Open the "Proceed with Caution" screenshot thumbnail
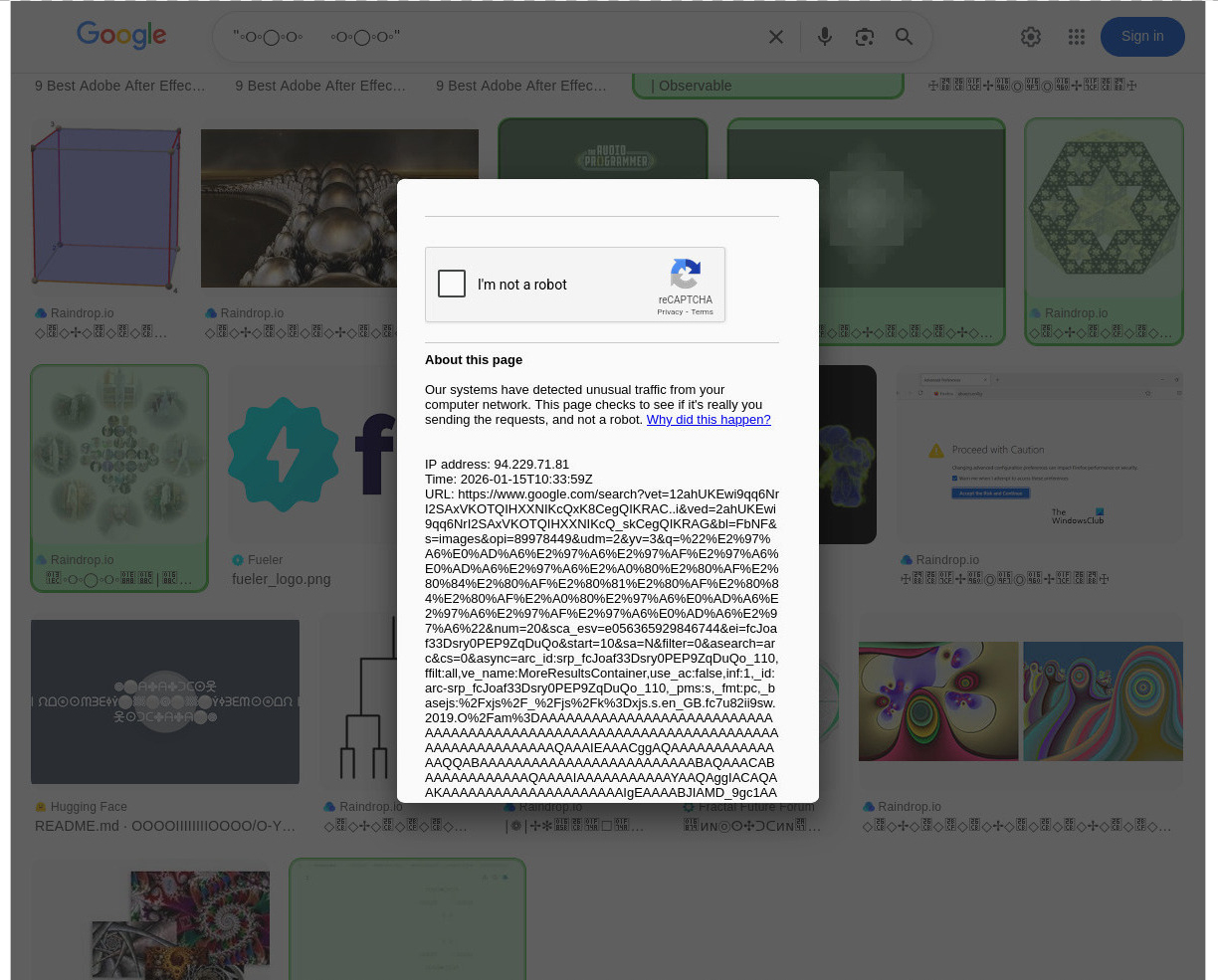 click(x=1039, y=453)
